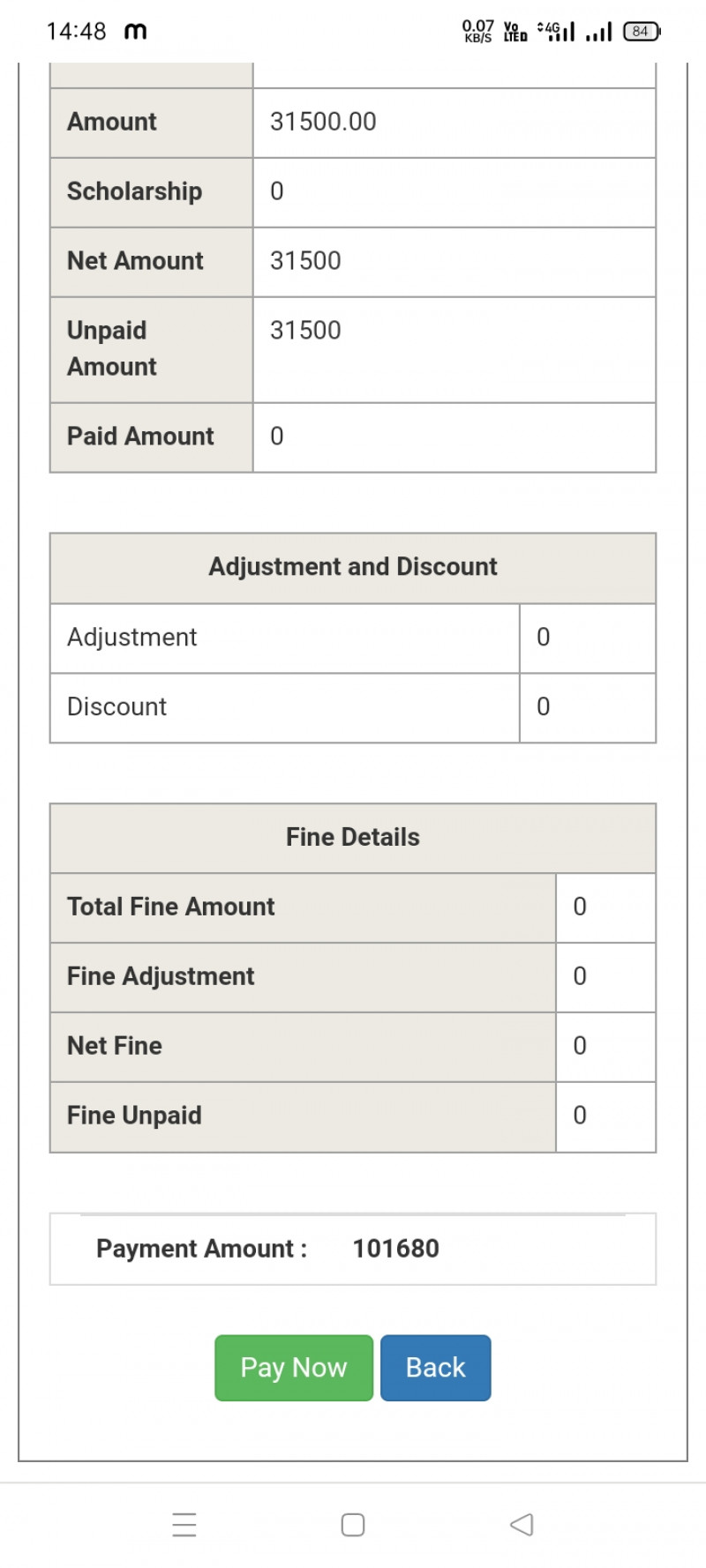Image resolution: width=706 pixels, height=1568 pixels.
Task: Tap the Adjustment and Discount header
Action: point(353,567)
